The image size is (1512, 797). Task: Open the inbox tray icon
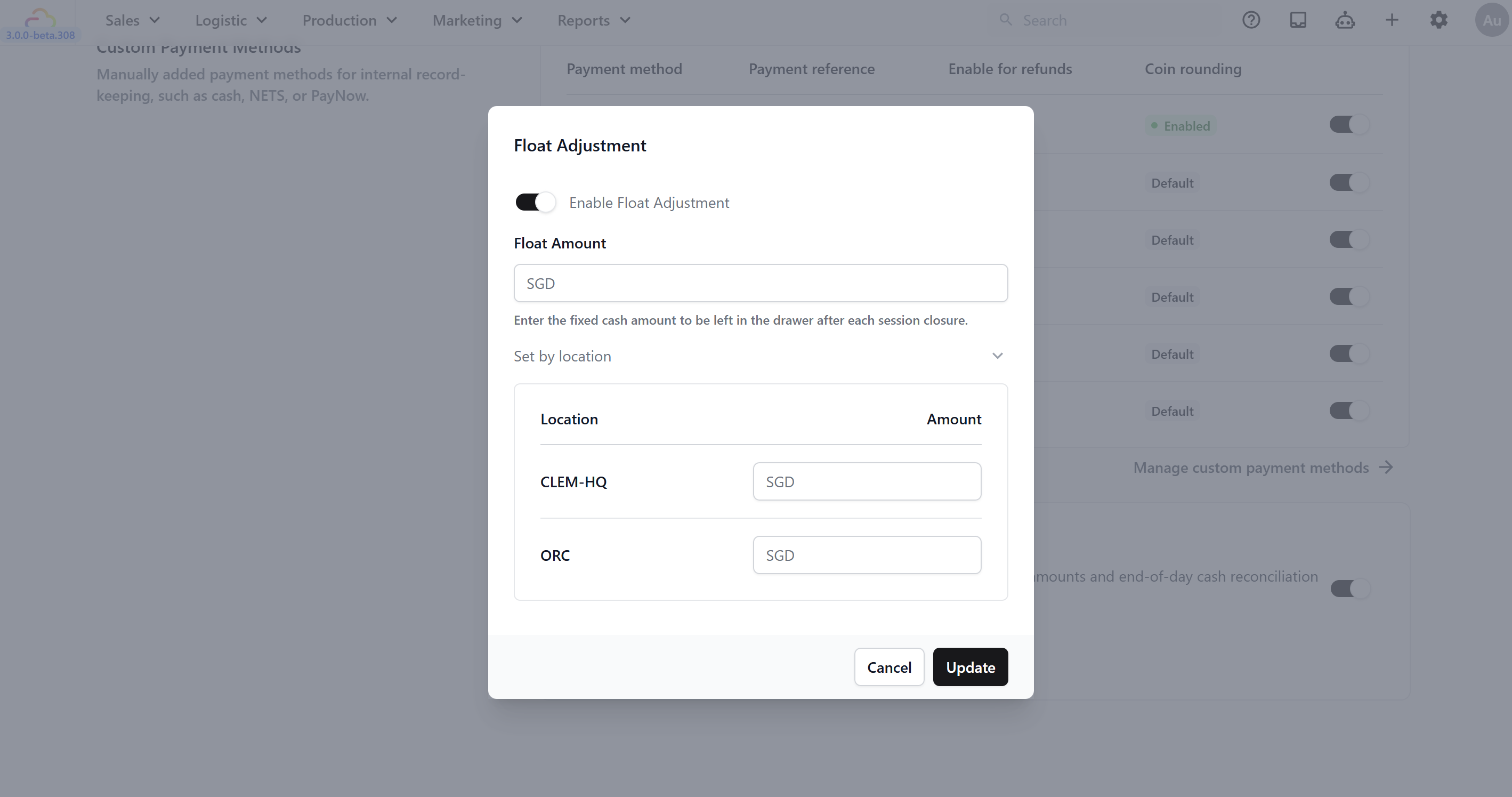coord(1298,20)
